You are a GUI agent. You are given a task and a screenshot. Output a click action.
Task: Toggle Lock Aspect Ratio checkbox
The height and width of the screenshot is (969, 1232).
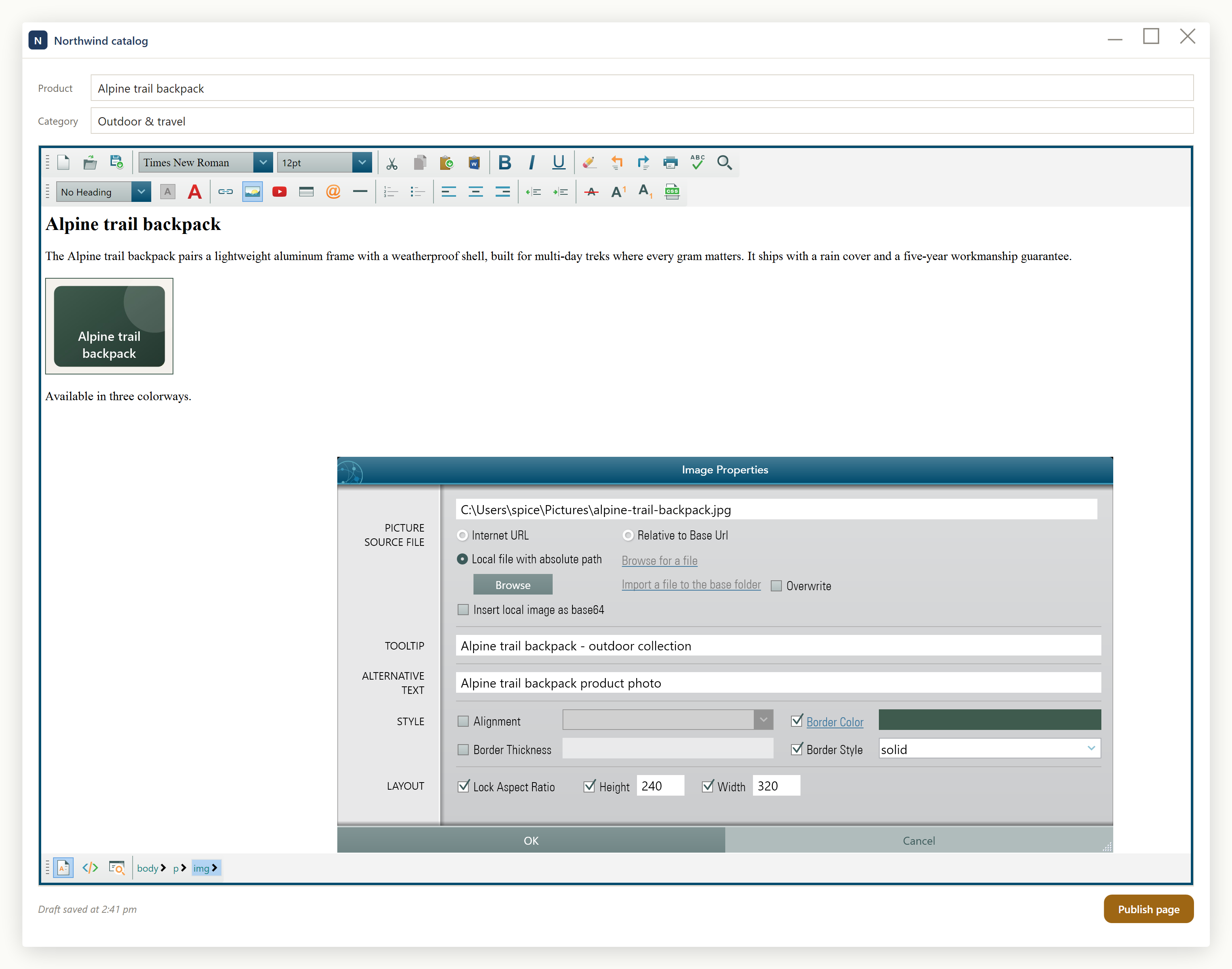coord(464,786)
